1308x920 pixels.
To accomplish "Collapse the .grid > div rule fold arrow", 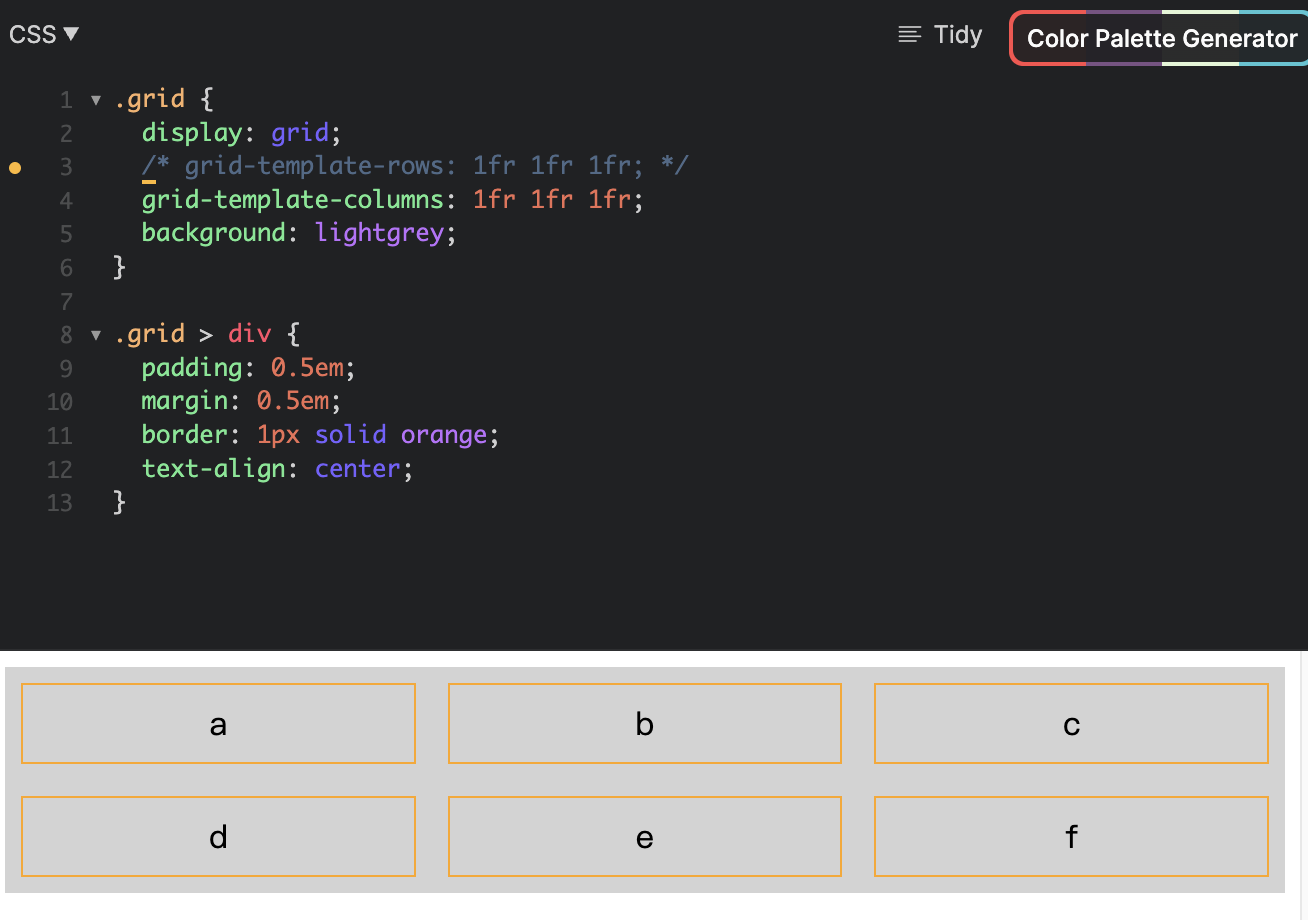I will coord(96,334).
